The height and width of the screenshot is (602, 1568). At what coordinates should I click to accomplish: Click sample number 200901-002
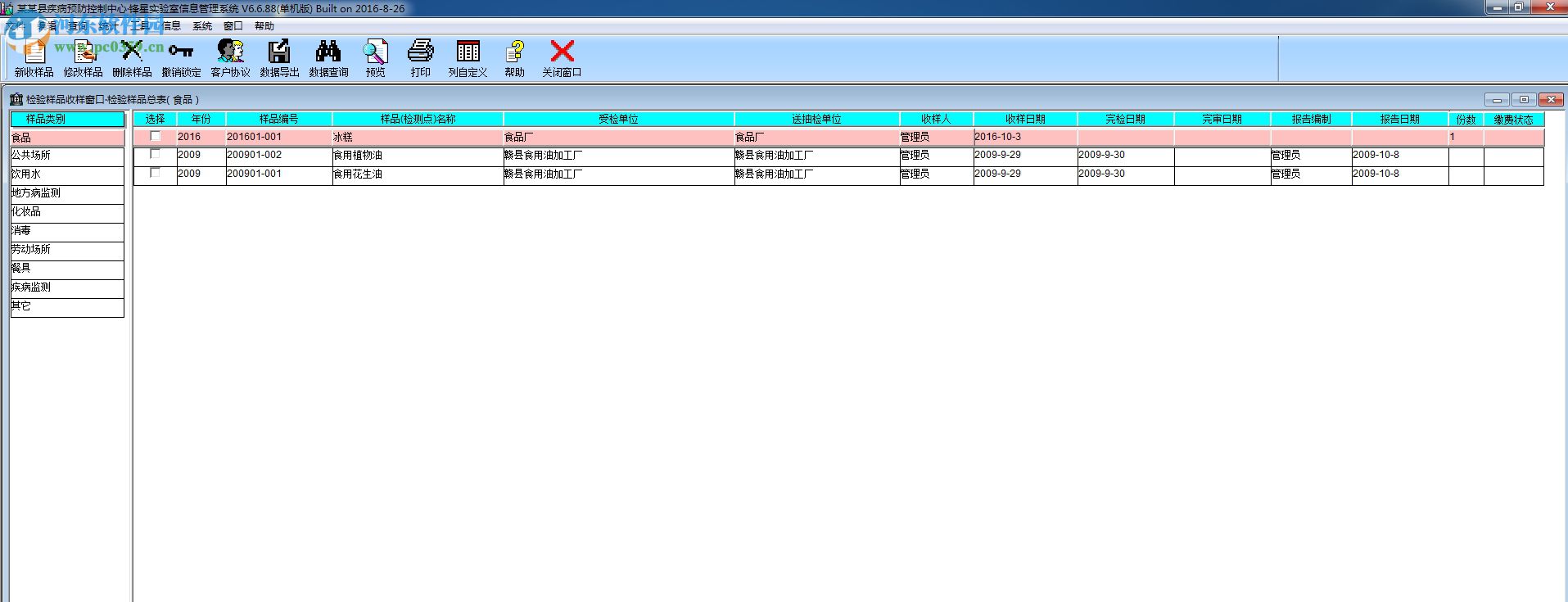tap(279, 156)
